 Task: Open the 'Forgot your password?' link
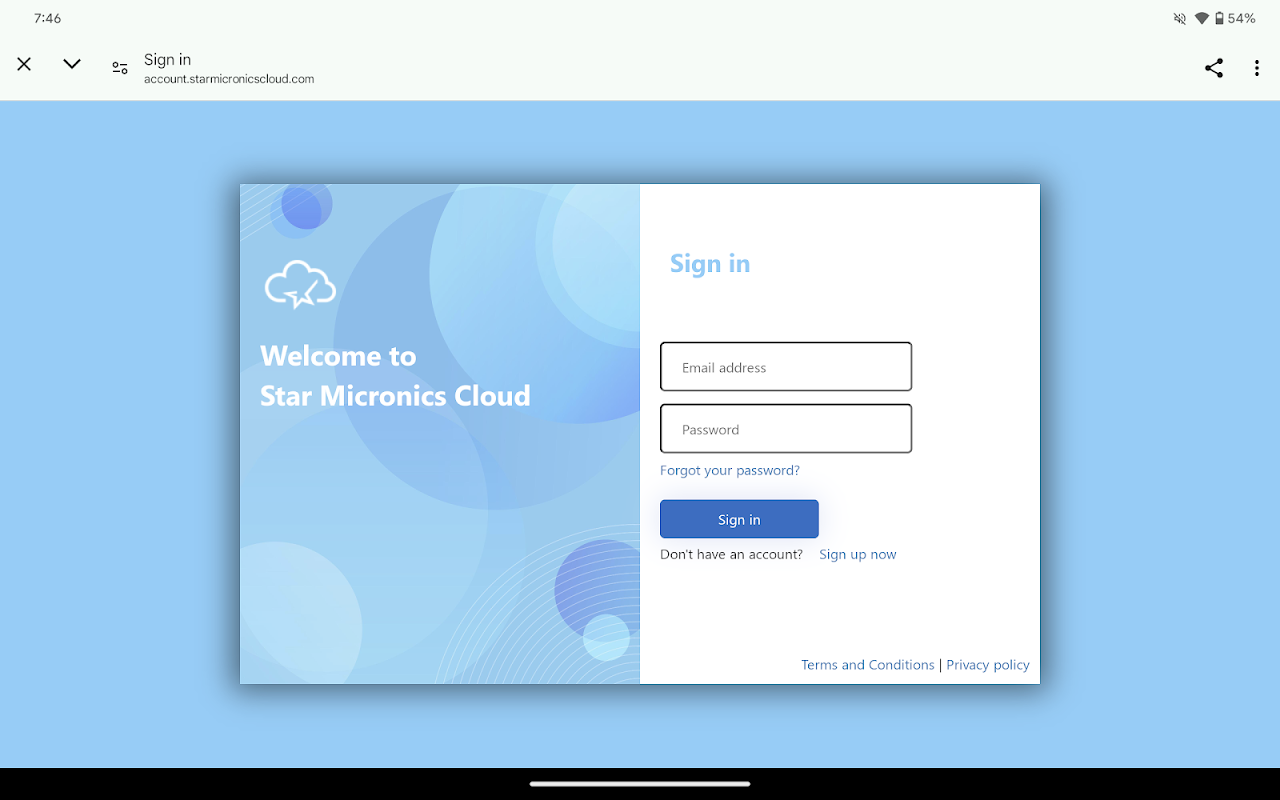[x=730, y=470]
